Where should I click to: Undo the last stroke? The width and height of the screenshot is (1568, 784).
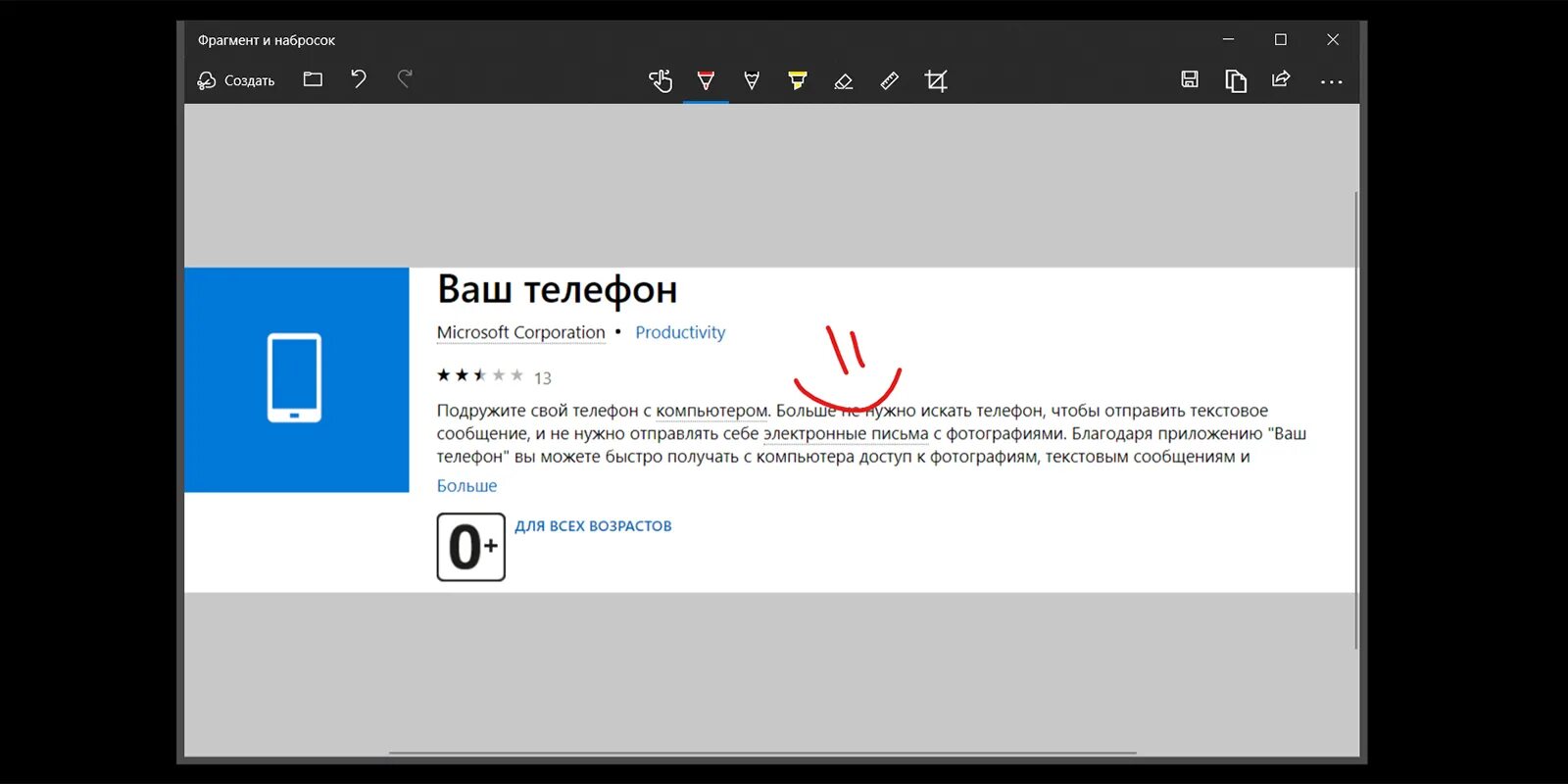point(359,79)
